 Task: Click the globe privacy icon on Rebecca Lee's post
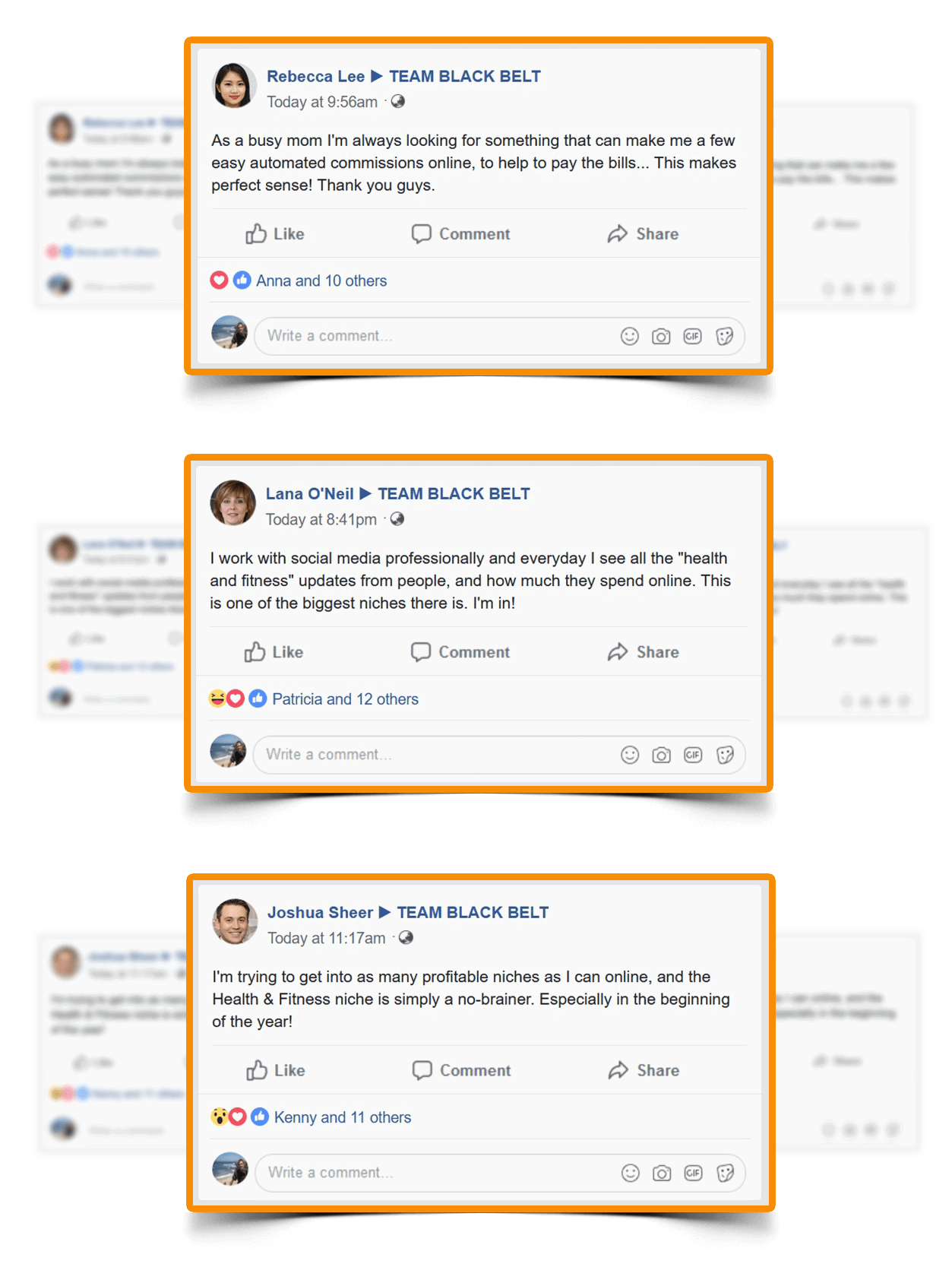pyautogui.click(x=398, y=101)
